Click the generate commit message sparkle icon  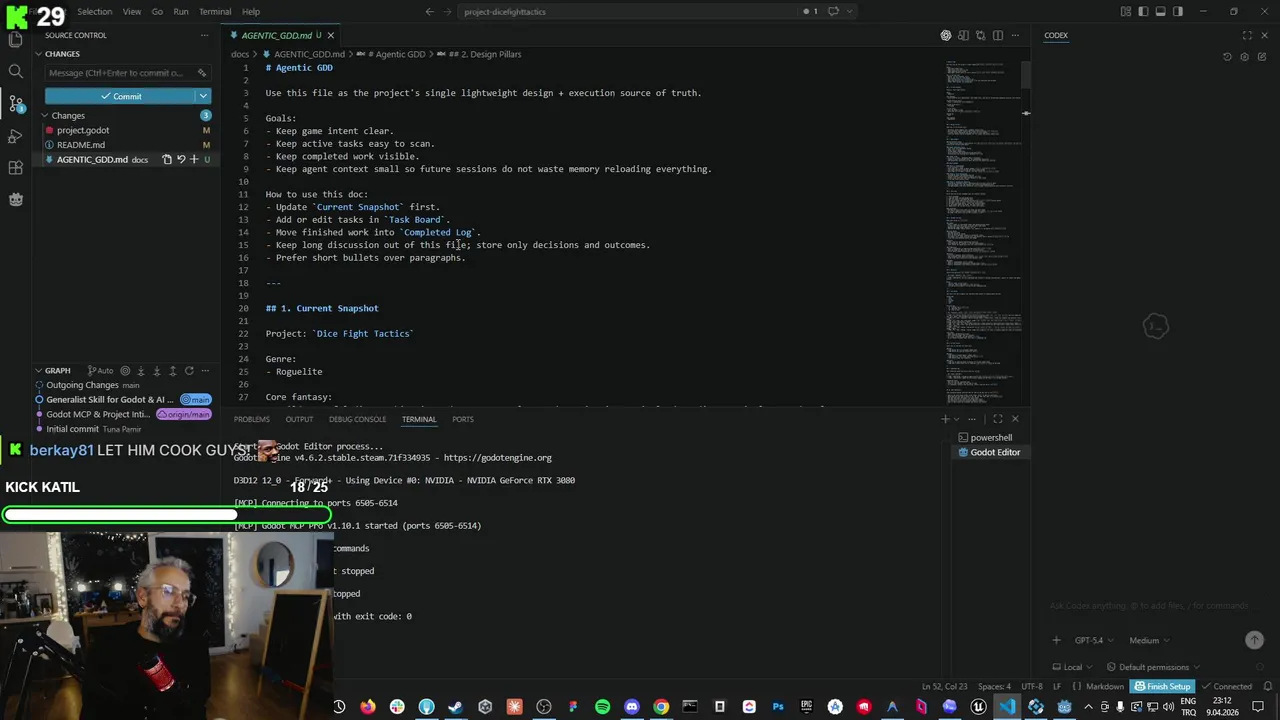point(201,73)
